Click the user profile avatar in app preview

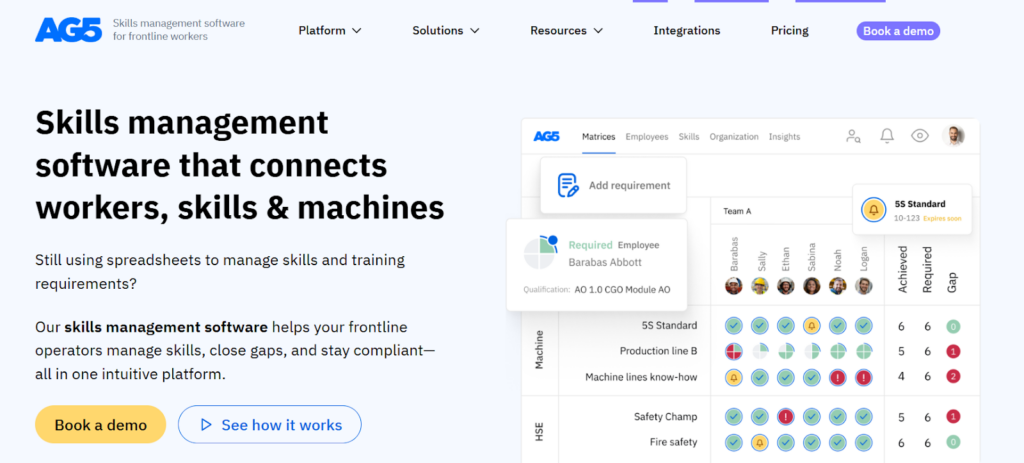tap(953, 136)
